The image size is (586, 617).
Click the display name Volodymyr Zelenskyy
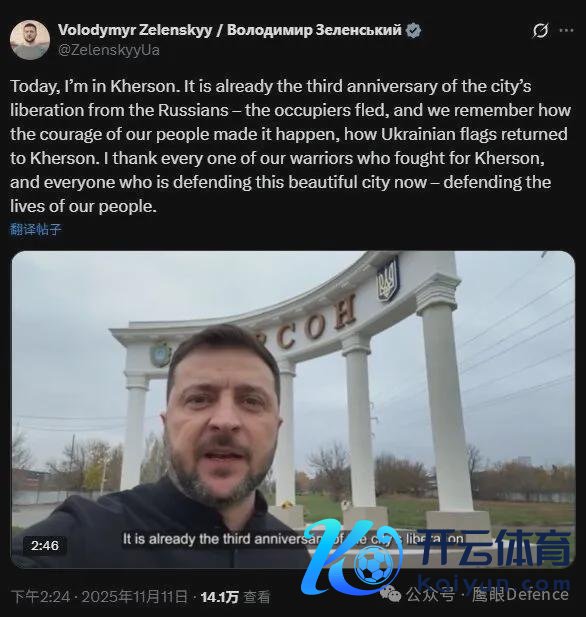point(135,30)
